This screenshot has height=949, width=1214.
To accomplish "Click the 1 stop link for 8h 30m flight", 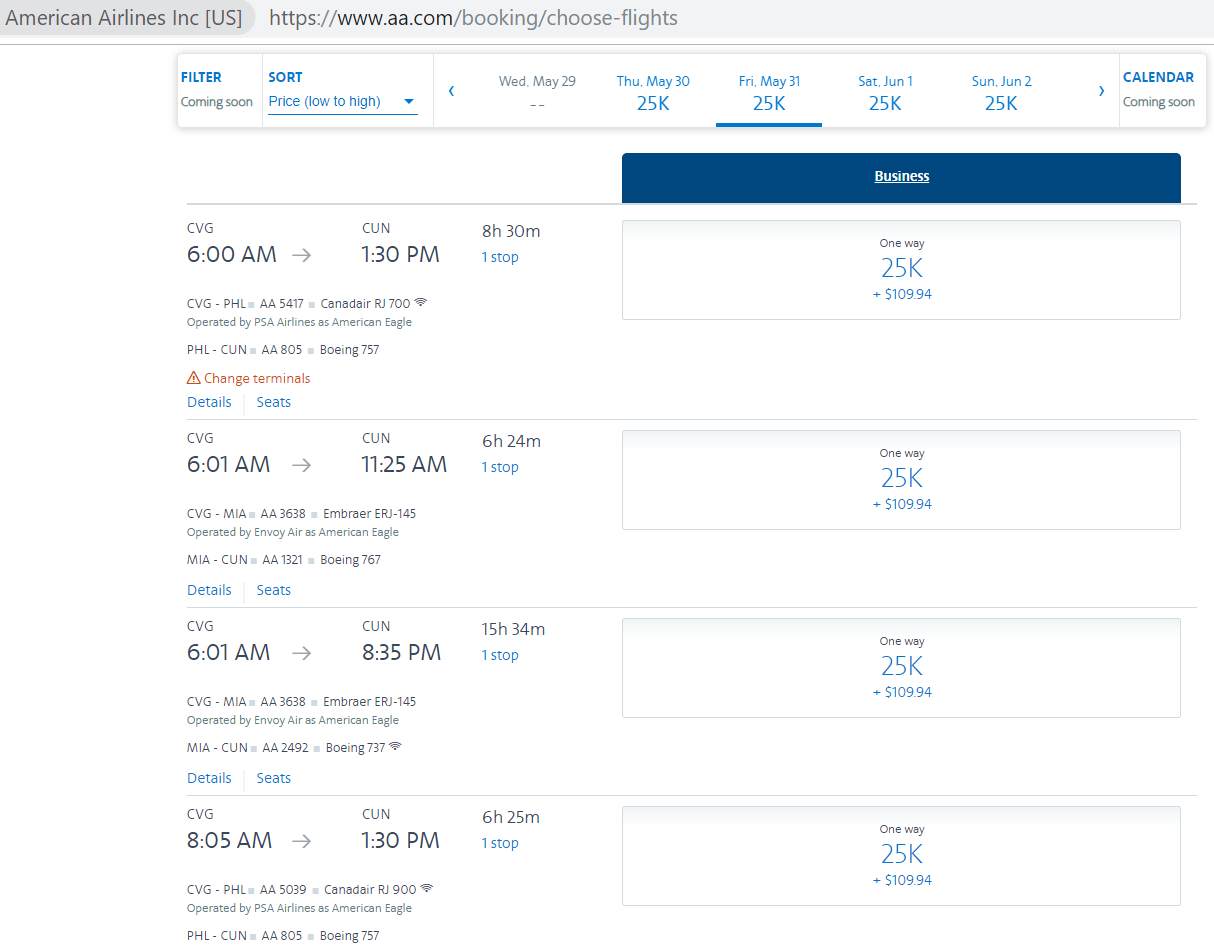I will [x=500, y=257].
